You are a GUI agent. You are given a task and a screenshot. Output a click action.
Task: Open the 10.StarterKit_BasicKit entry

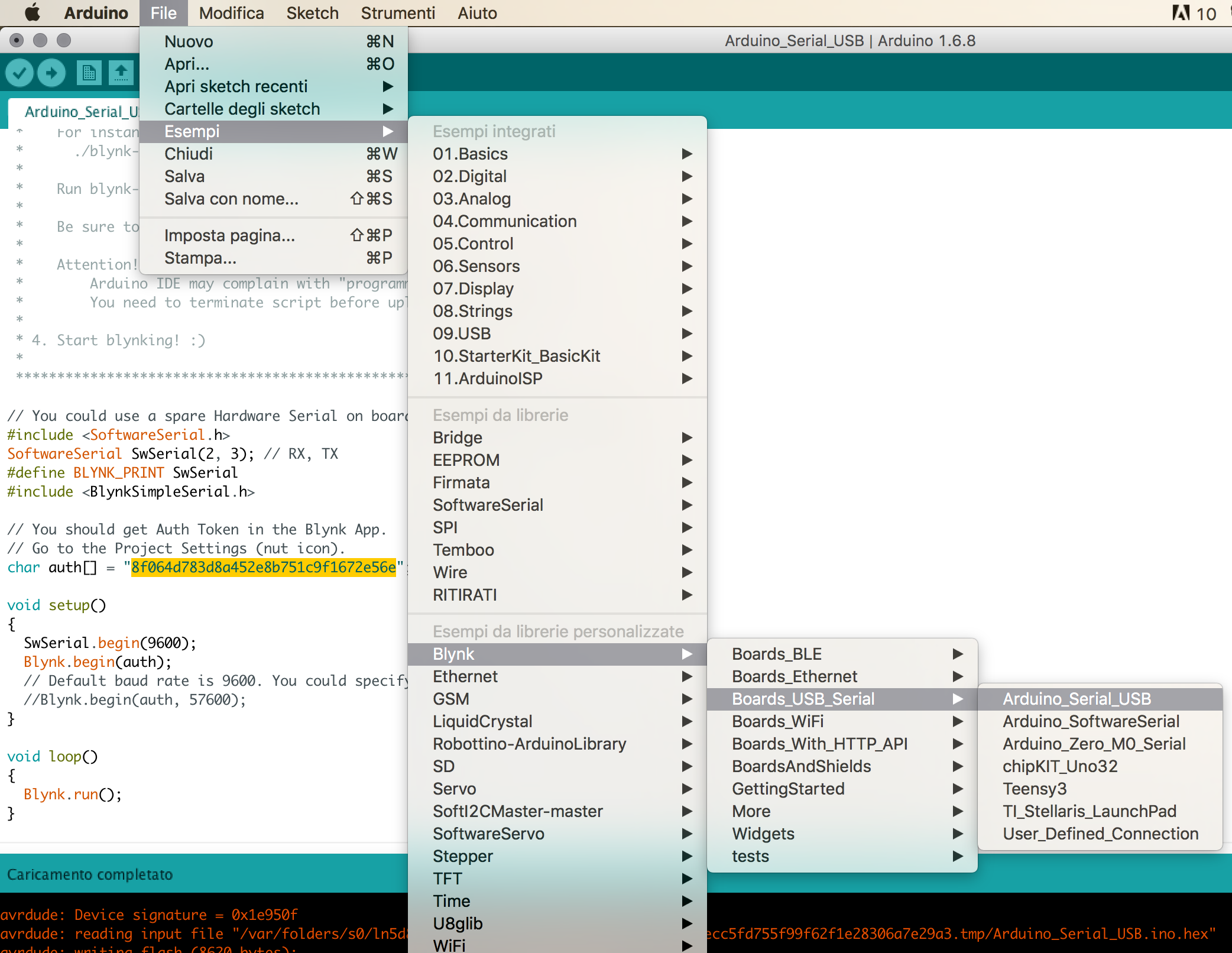(x=557, y=356)
